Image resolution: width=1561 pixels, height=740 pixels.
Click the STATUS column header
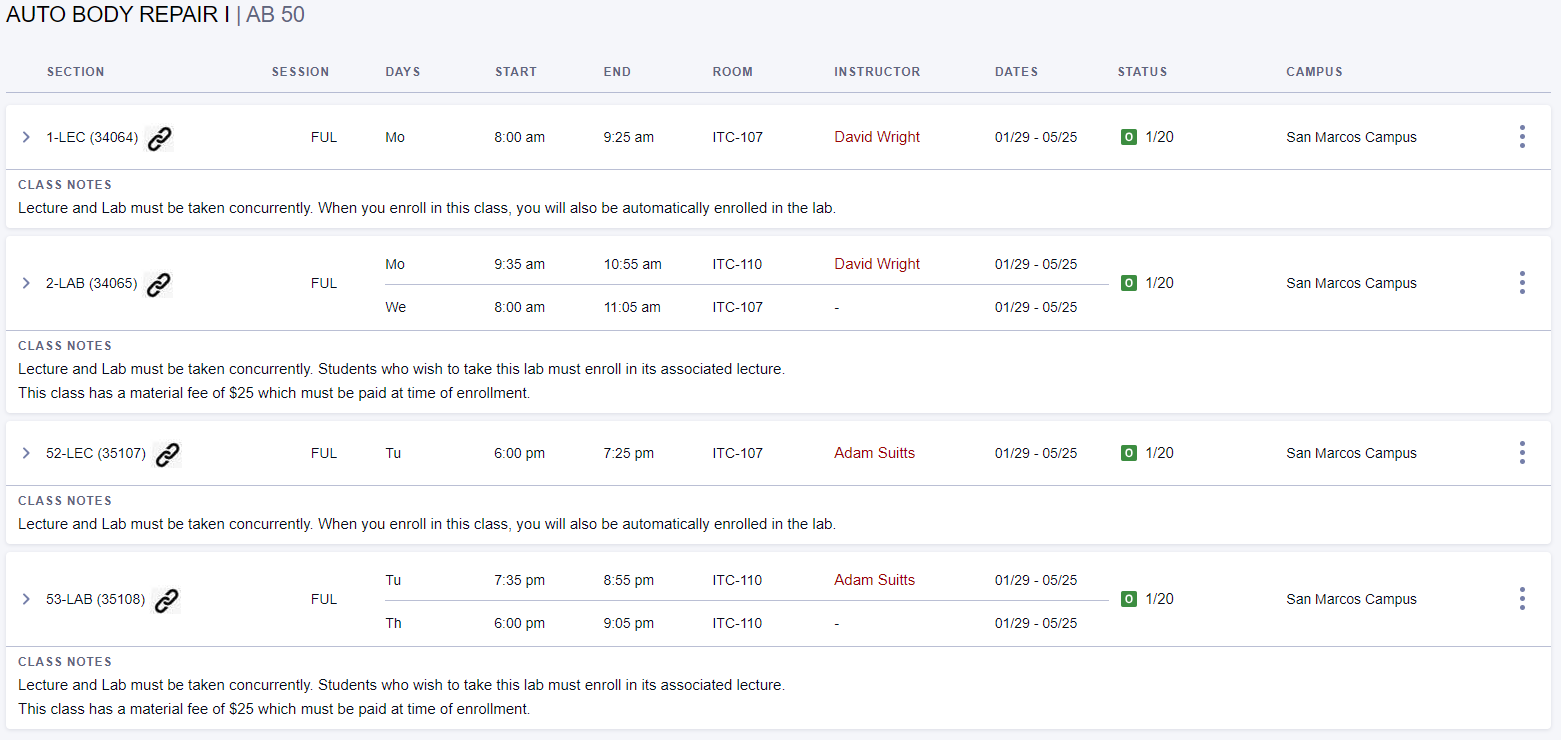coord(1142,72)
